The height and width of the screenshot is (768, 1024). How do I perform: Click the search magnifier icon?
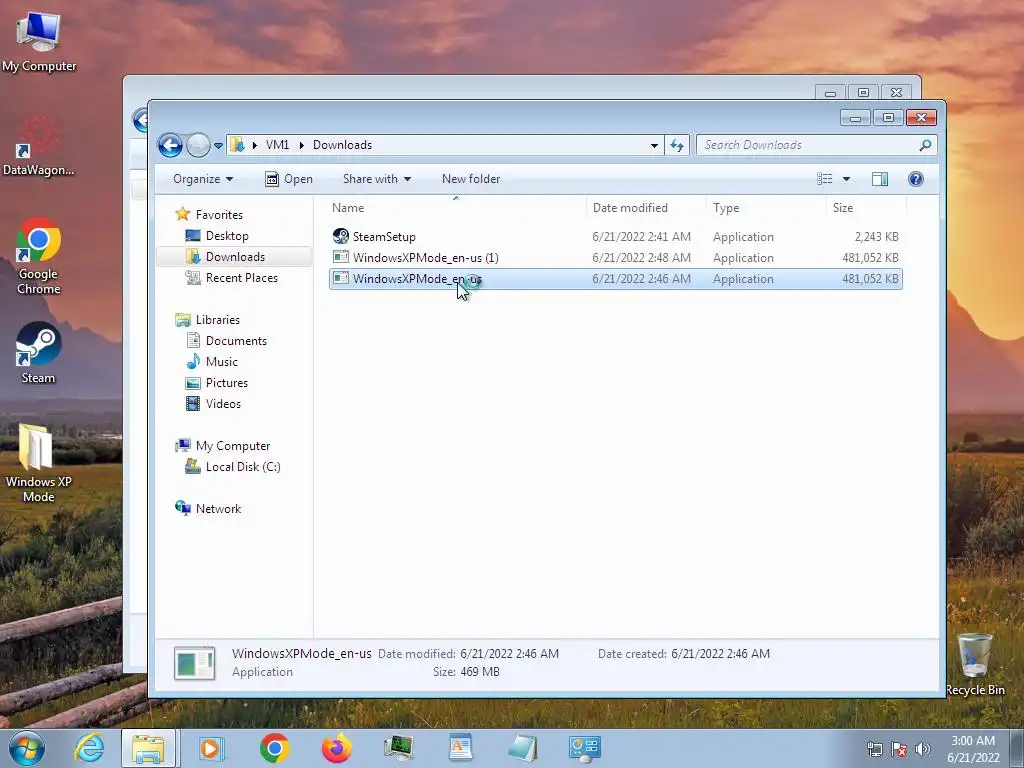pyautogui.click(x=925, y=145)
